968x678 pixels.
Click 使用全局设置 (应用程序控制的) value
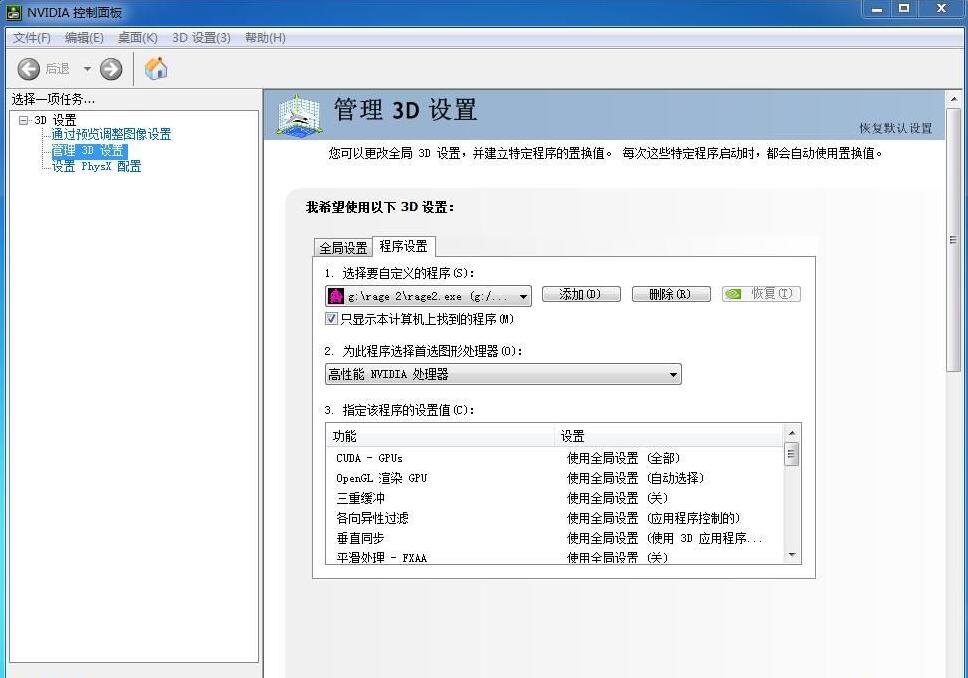tap(653, 518)
